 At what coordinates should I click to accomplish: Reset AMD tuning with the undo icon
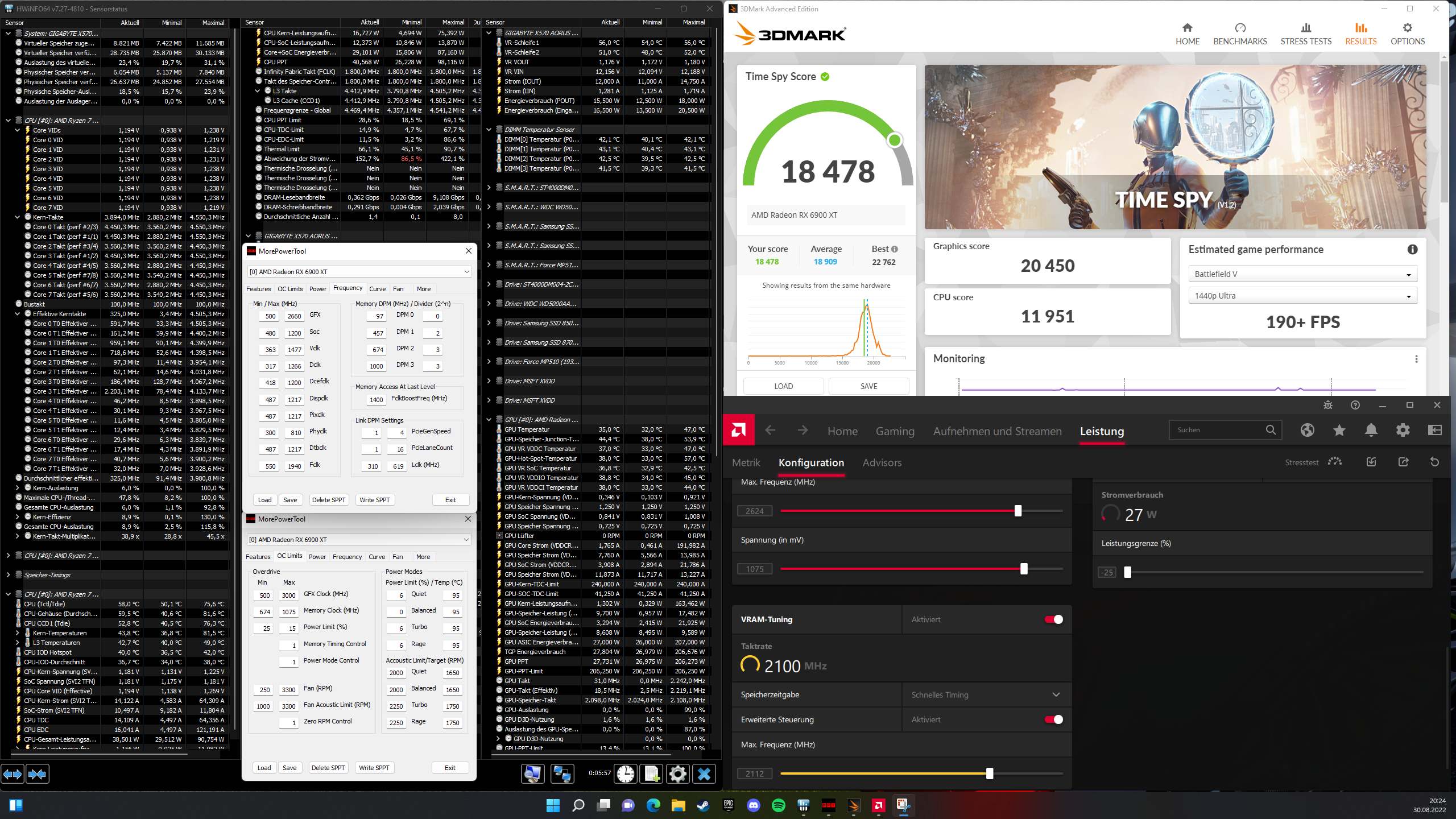point(1434,462)
